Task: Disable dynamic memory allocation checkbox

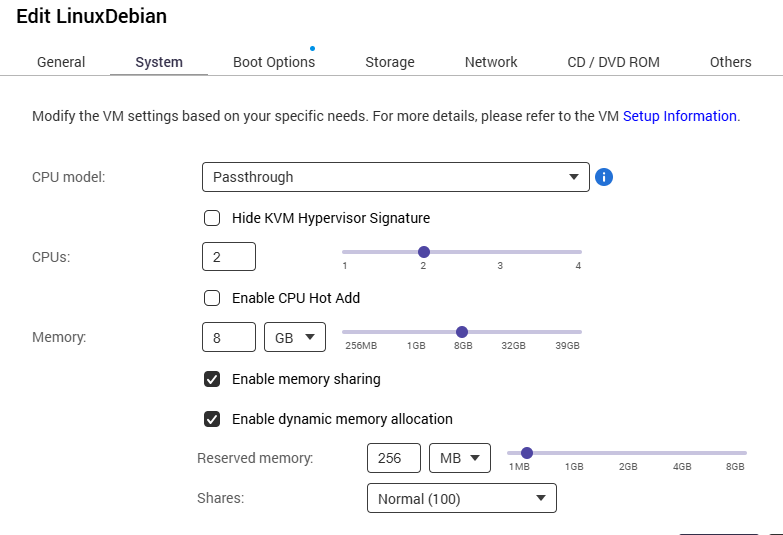Action: [212, 419]
